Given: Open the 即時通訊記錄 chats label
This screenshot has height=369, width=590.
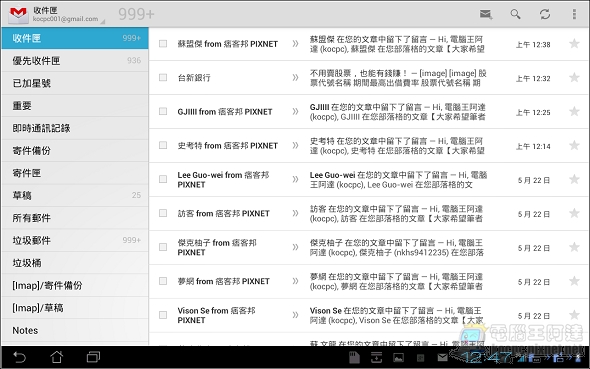Looking at the screenshot, I should pos(75,128).
